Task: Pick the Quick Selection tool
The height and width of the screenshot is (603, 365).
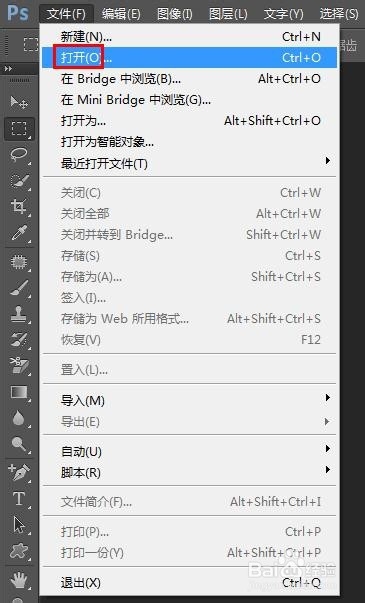Action: click(19, 181)
